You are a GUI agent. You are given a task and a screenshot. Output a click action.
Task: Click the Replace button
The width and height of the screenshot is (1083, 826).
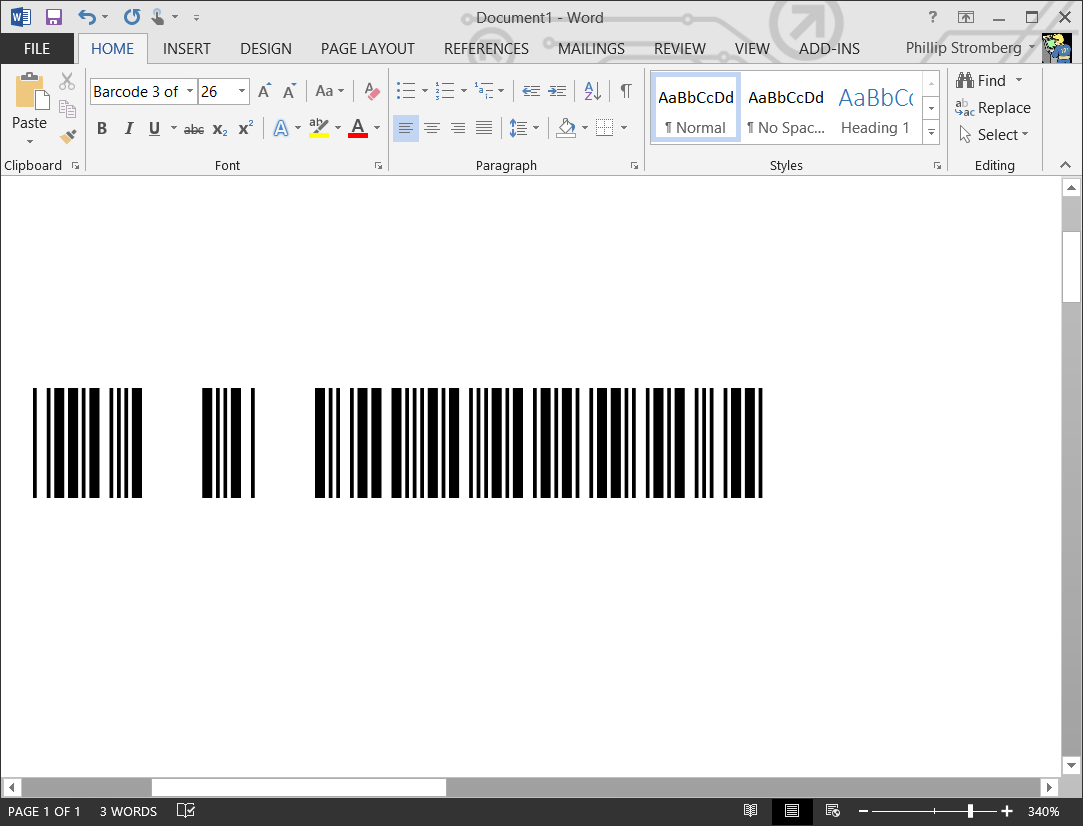[x=993, y=108]
